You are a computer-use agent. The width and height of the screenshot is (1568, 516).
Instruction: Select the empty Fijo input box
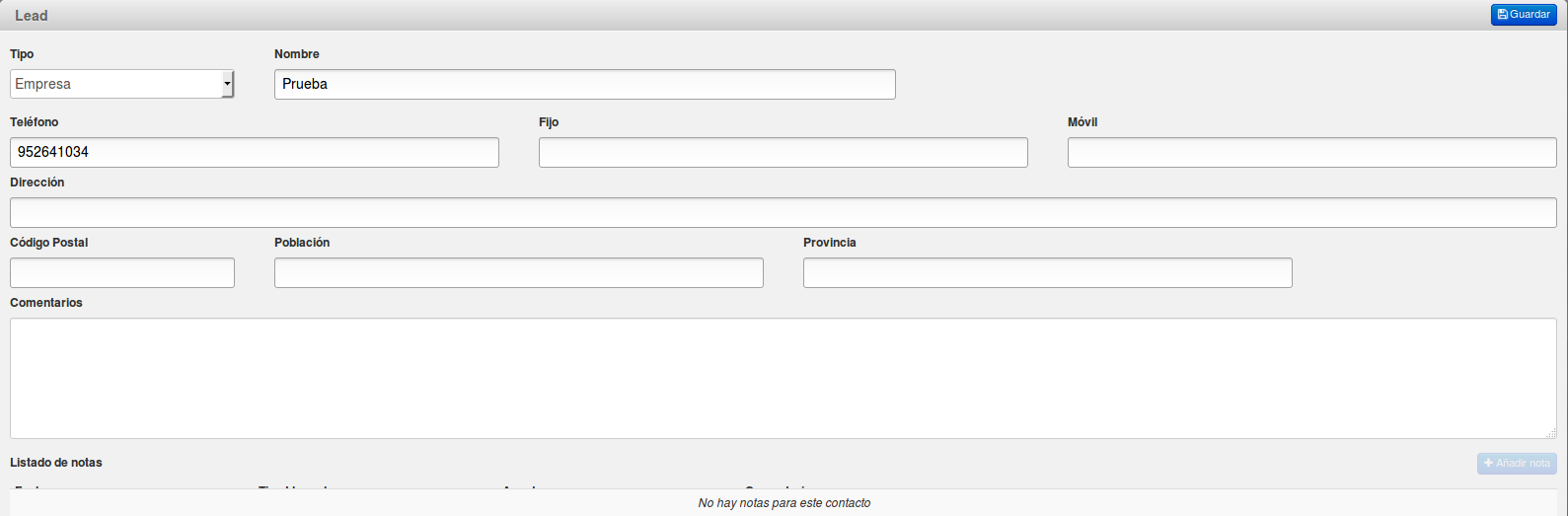point(783,152)
